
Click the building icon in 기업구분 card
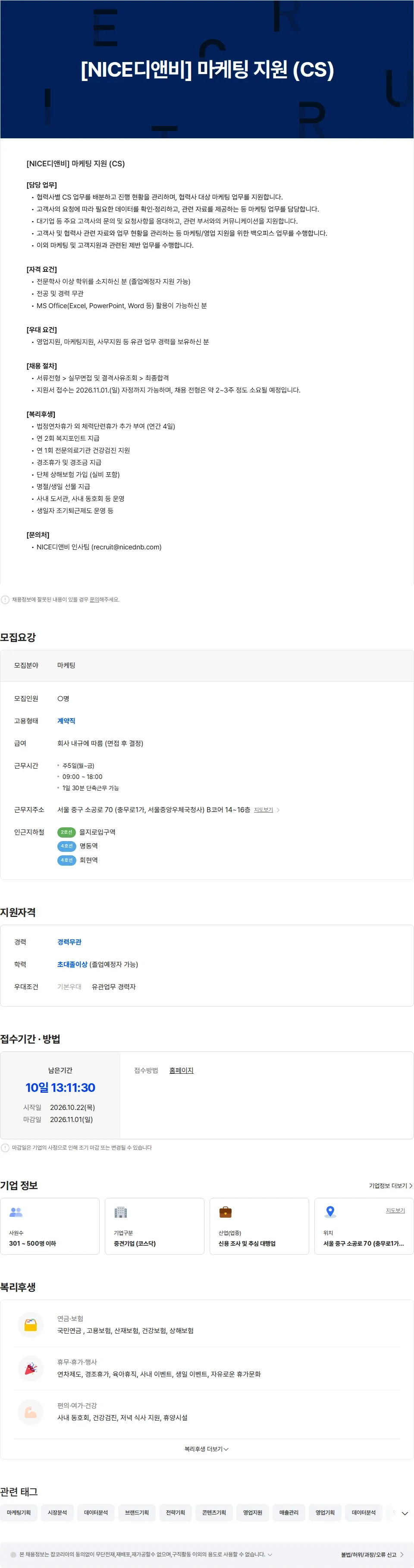(x=121, y=1212)
